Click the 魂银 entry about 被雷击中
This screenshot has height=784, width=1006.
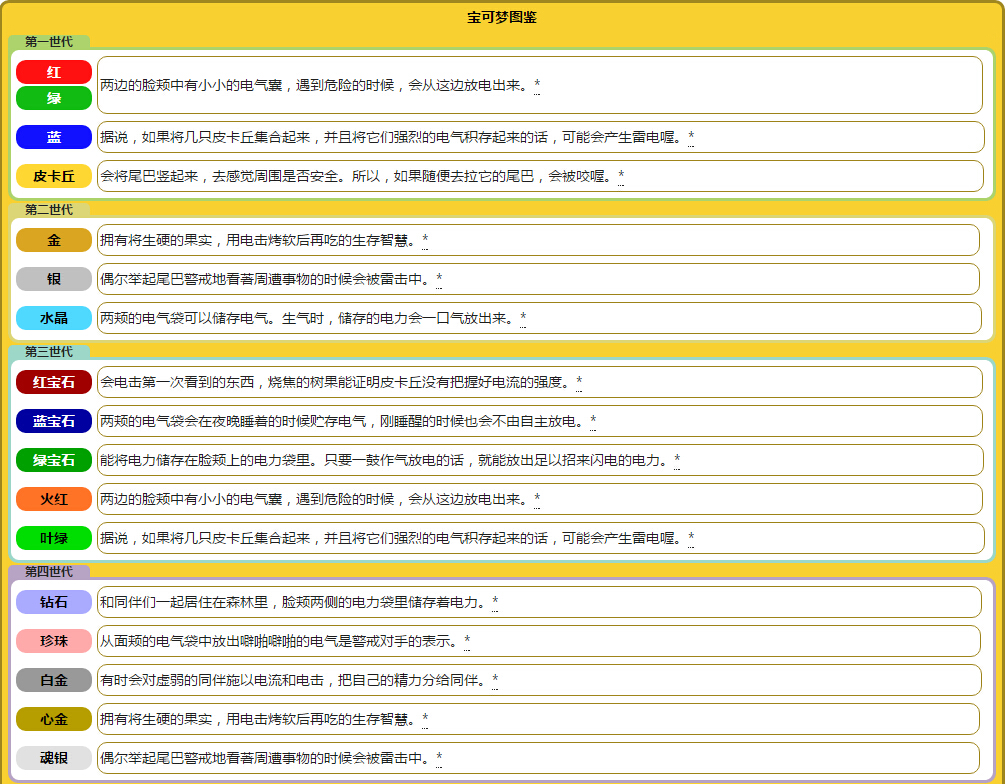266,758
